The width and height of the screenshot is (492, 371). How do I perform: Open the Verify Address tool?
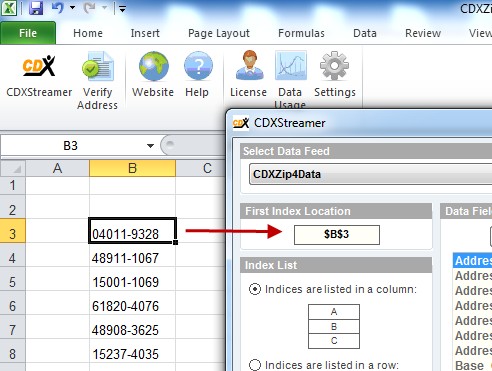[97, 80]
